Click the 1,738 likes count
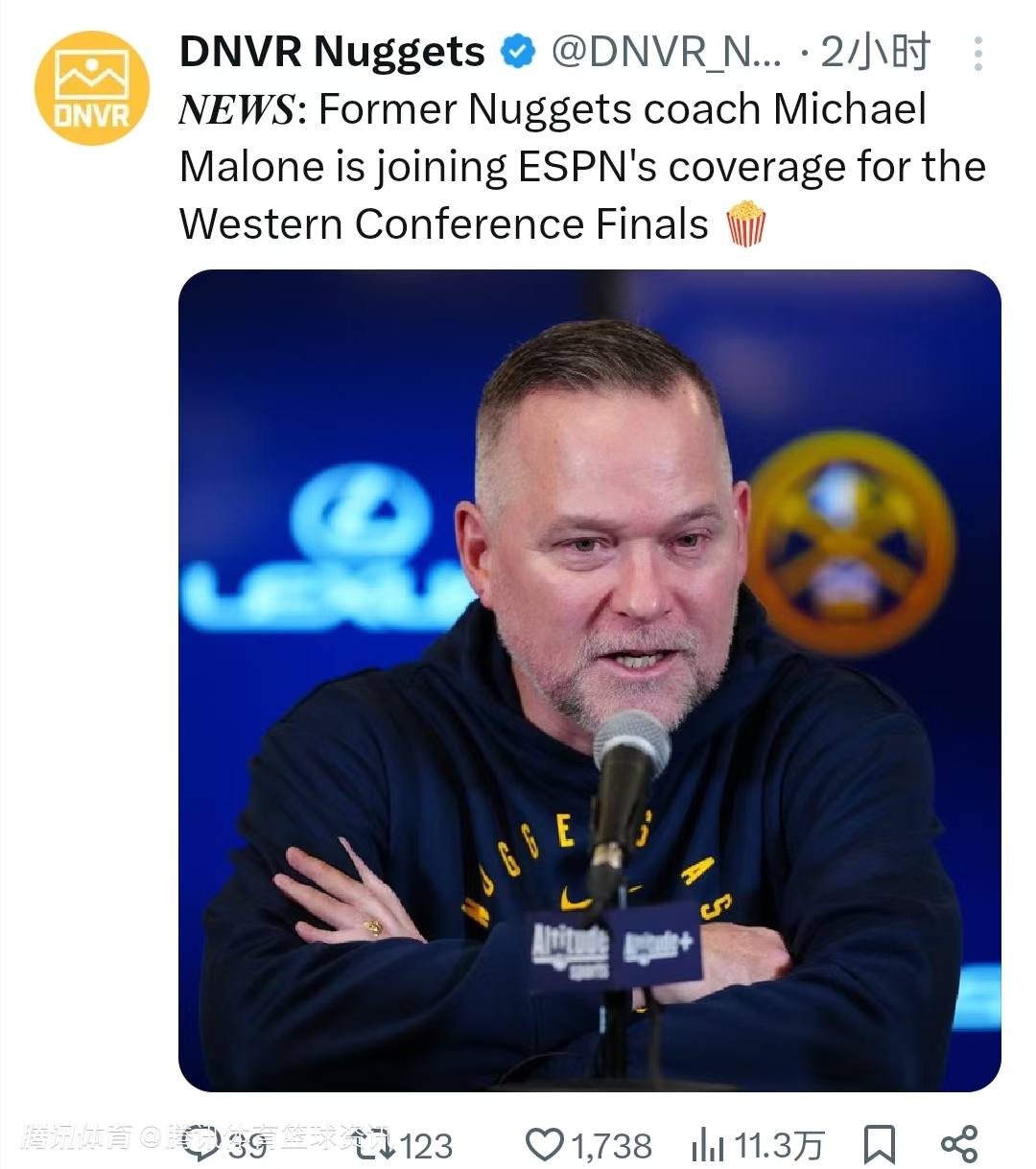This screenshot has width=1036, height=1169. pos(611,1145)
